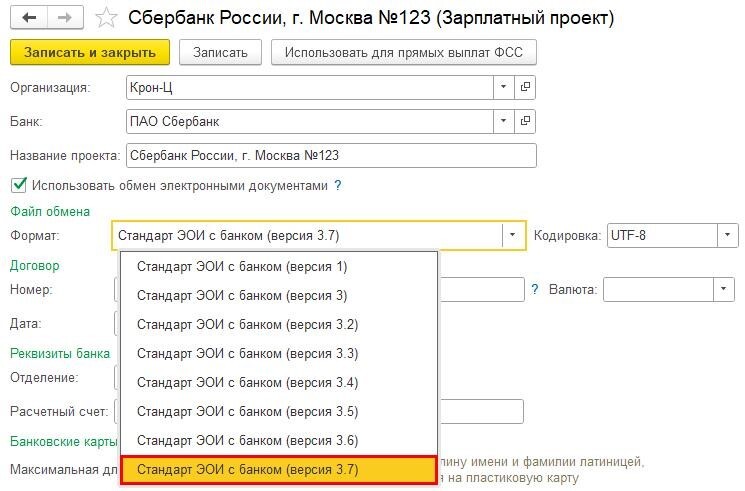Click the Название проекта text field
Viewport: 745px width, 491px height.
click(x=329, y=156)
